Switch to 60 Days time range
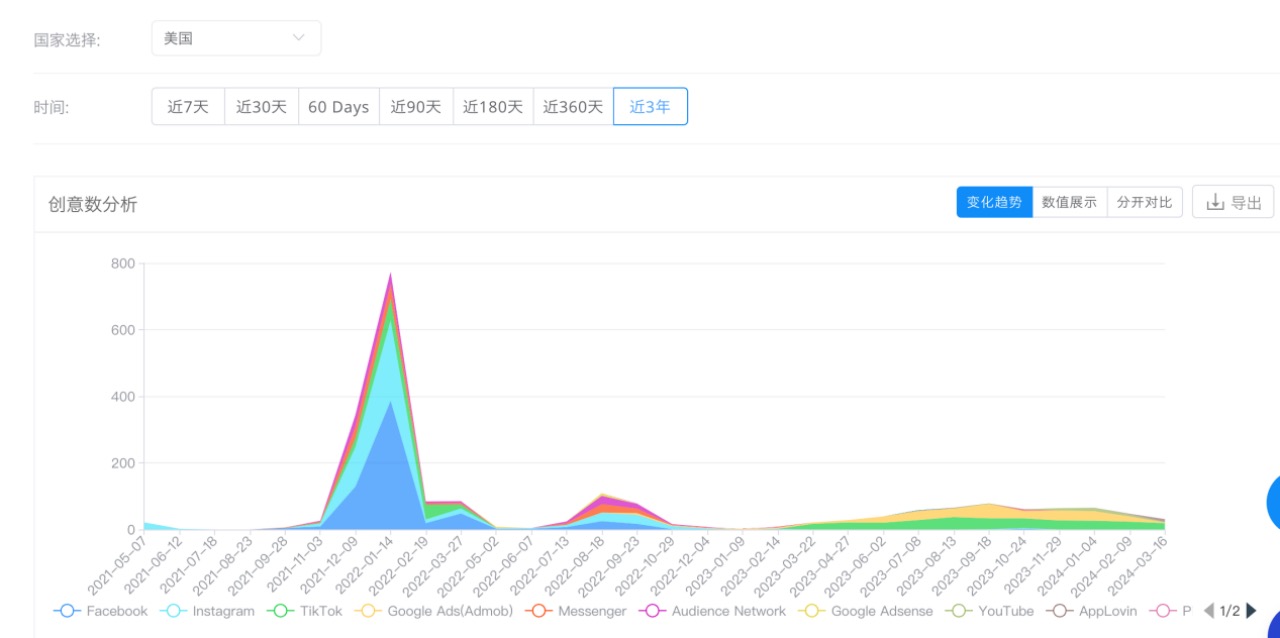Screen dimensions: 1280x638 [x=338, y=107]
